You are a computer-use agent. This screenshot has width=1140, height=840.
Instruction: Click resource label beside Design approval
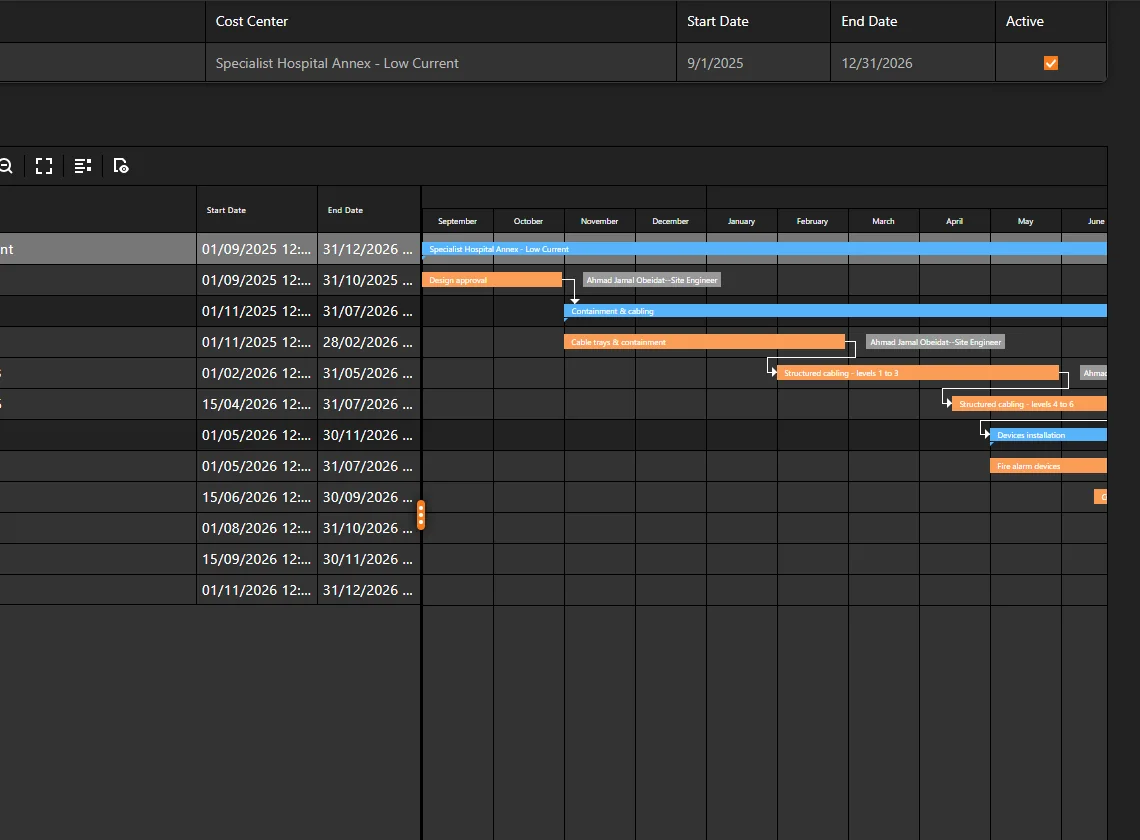click(x=651, y=280)
